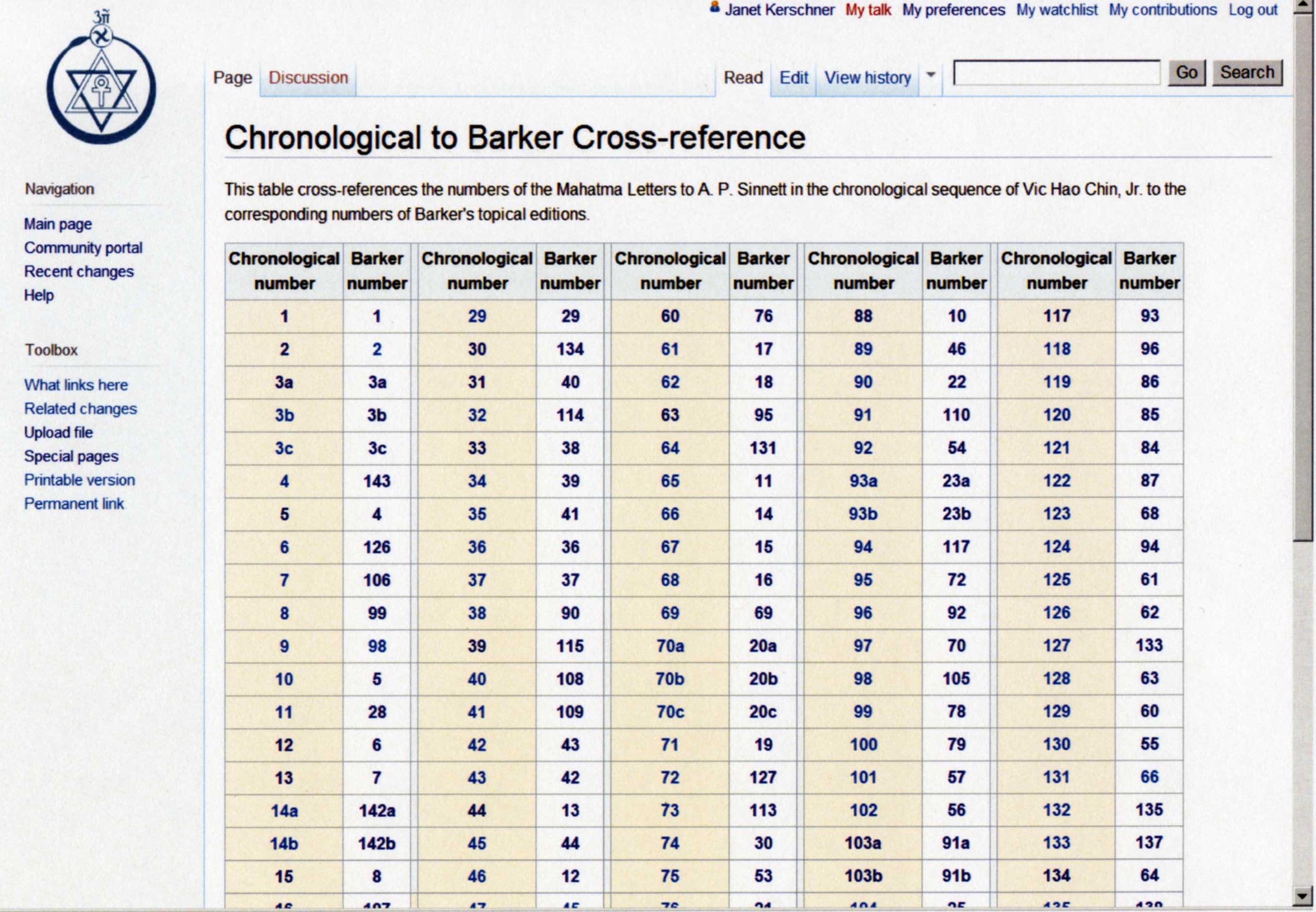Open Barker number 20c link
This screenshot has width=1316, height=912.
point(763,712)
